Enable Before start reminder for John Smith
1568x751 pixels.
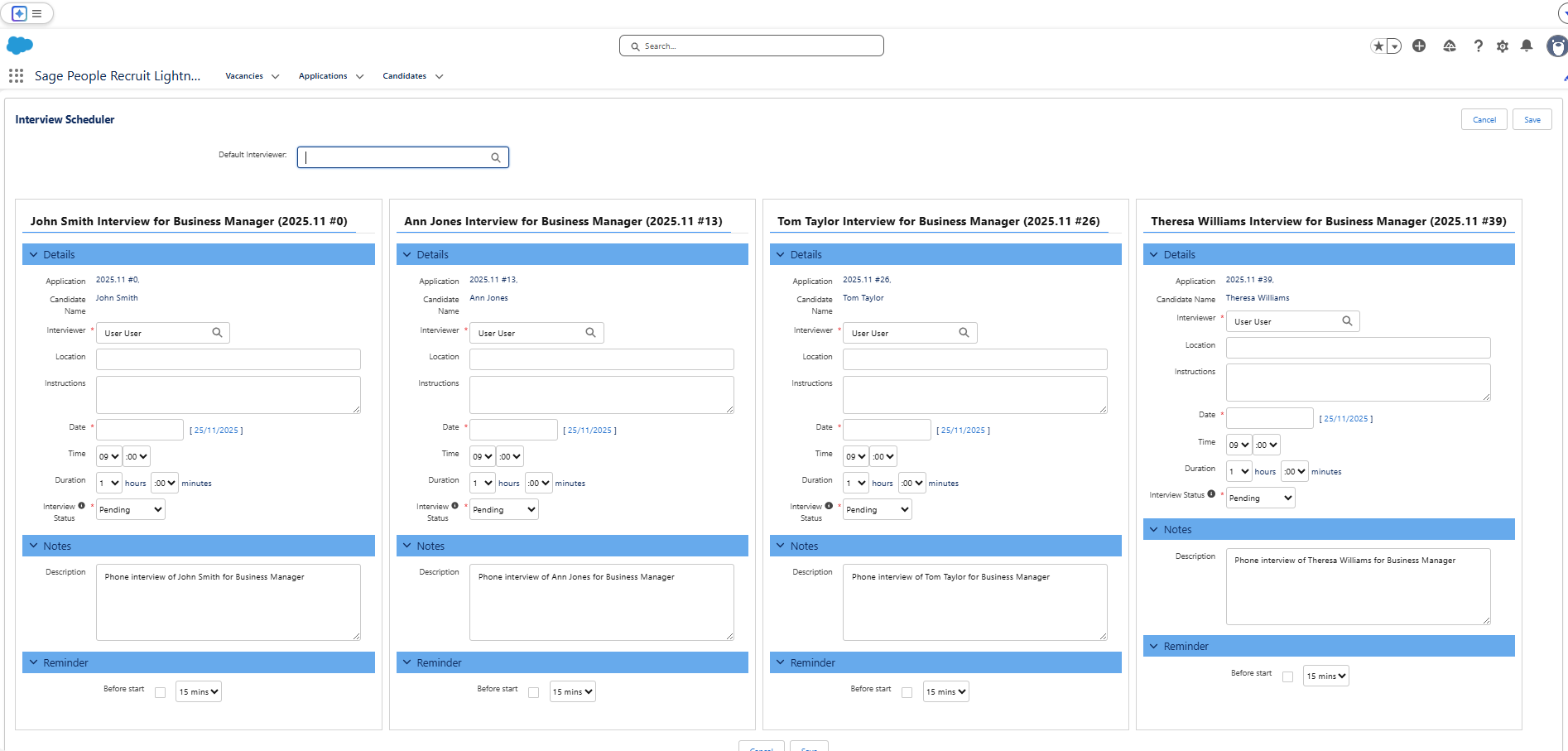161,692
